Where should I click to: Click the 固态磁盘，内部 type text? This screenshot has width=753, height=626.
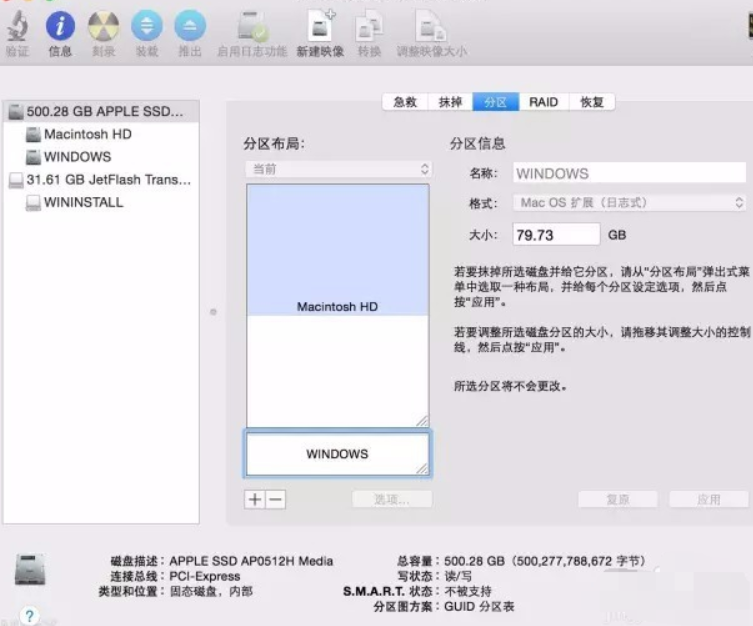(211, 591)
